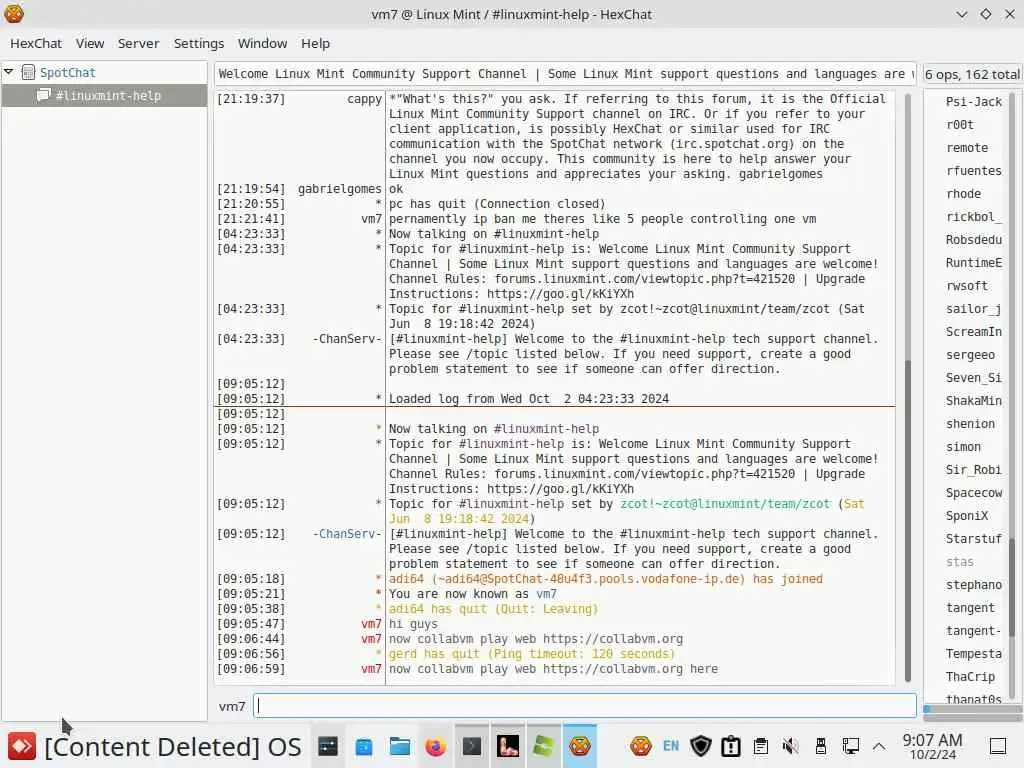1024x768 pixels.
Task: Open goo.gl upgrade link in 09:05:12 topic
Action: pos(560,488)
